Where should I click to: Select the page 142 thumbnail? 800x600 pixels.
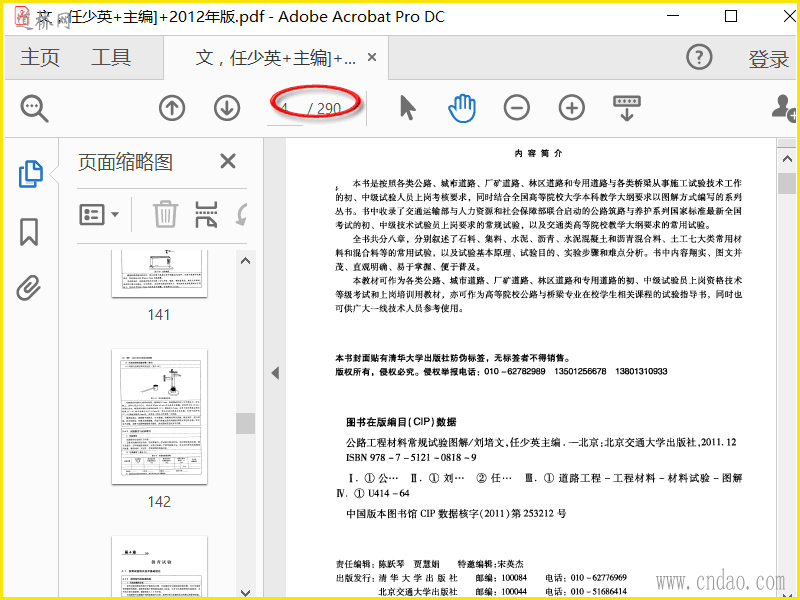(x=159, y=417)
